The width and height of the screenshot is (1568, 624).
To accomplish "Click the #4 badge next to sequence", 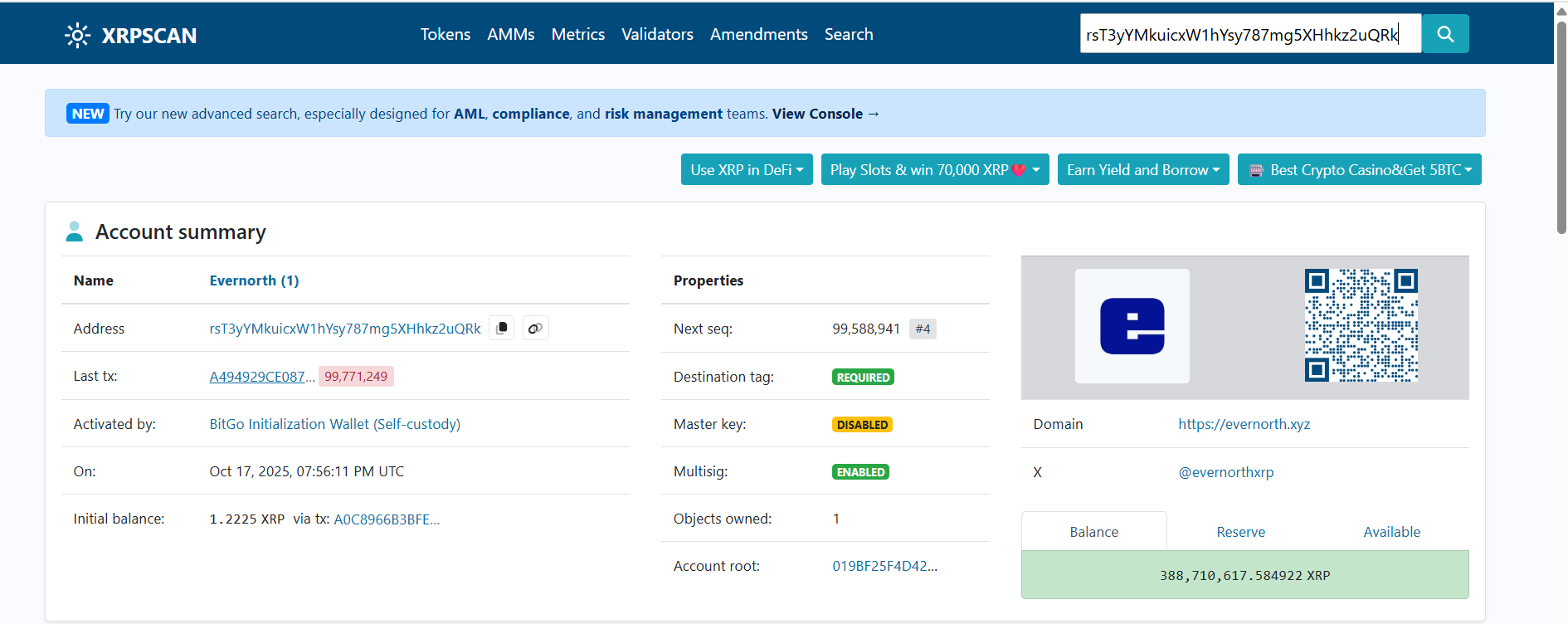I will [923, 329].
